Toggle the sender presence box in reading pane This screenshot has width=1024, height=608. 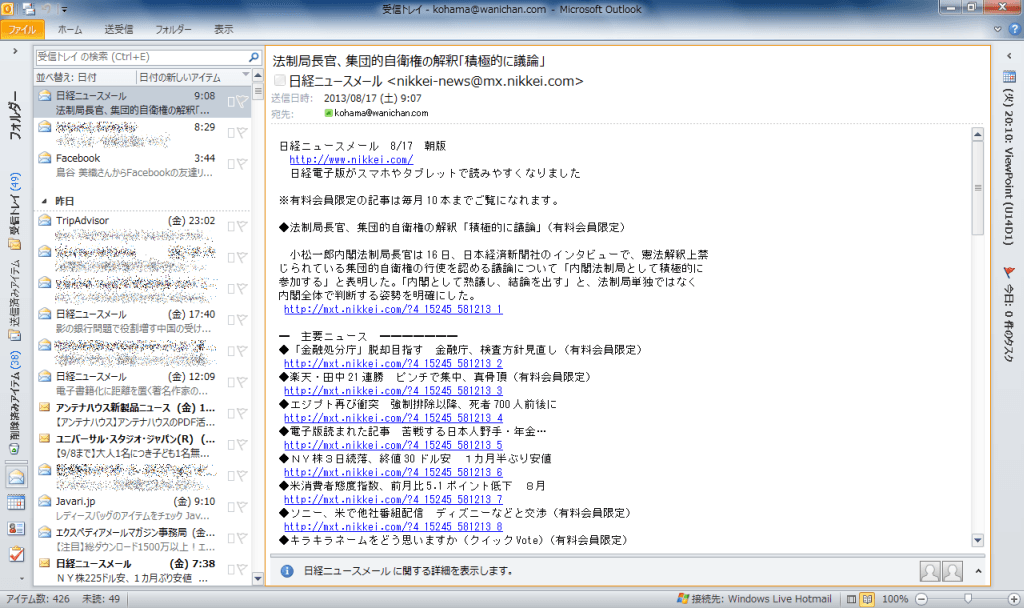[280, 80]
